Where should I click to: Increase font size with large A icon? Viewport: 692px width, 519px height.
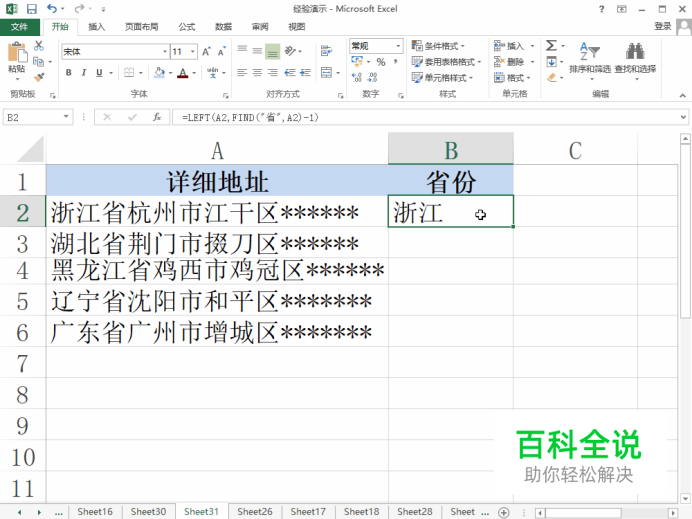tap(206, 52)
